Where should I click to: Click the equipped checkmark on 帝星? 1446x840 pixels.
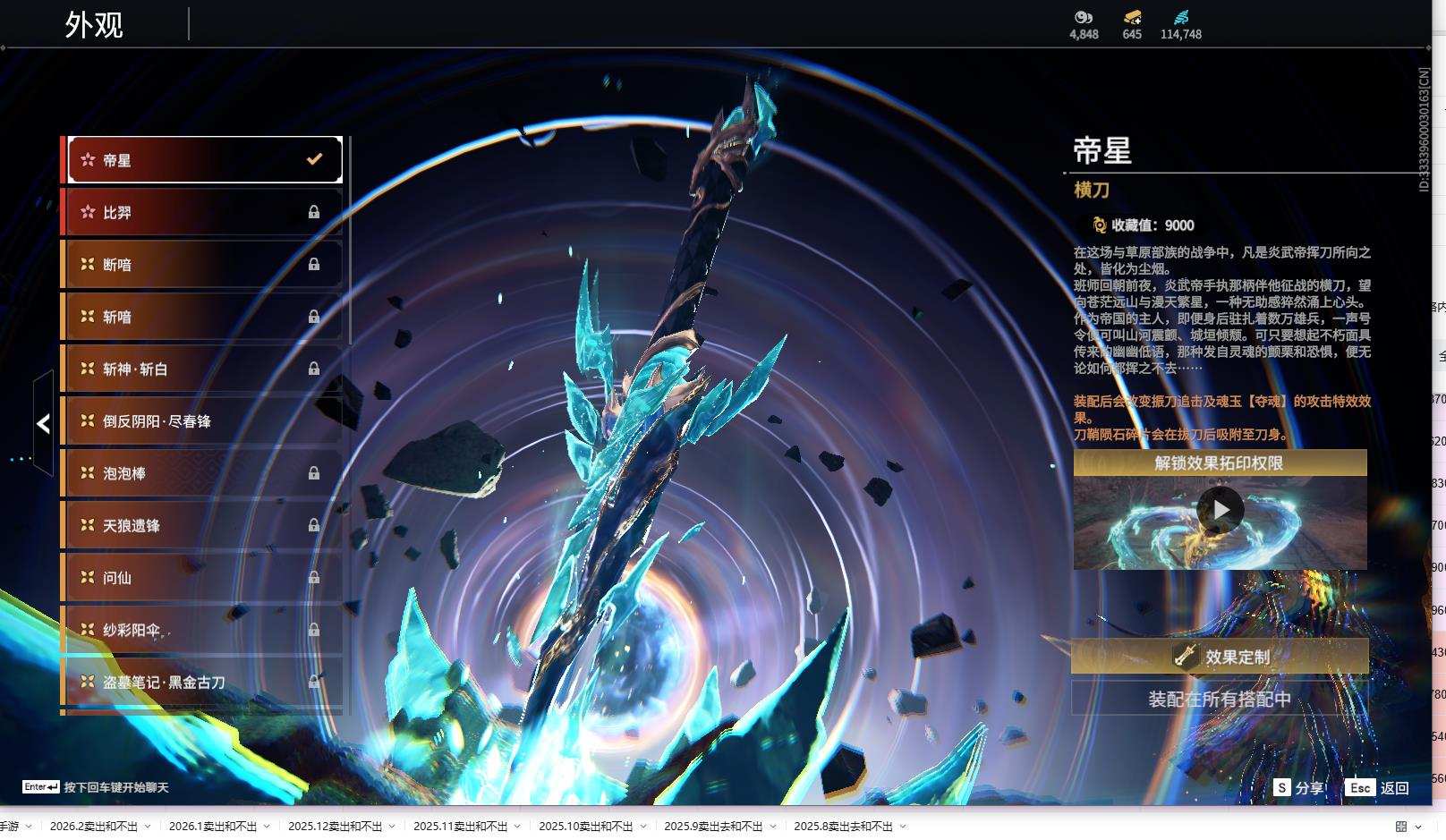coord(314,159)
